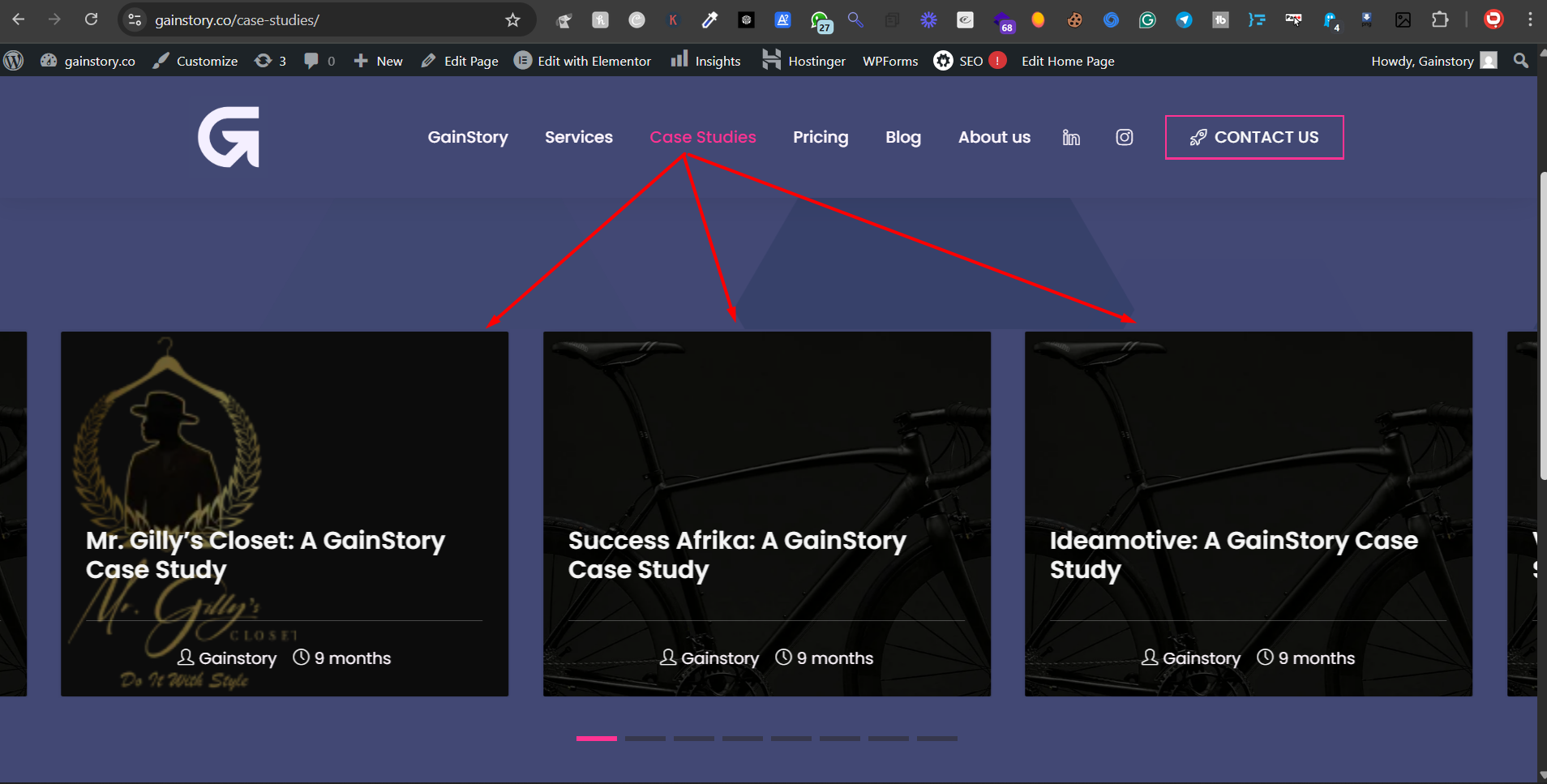Expand the New content dropdown
This screenshot has height=784, width=1547.
point(378,61)
